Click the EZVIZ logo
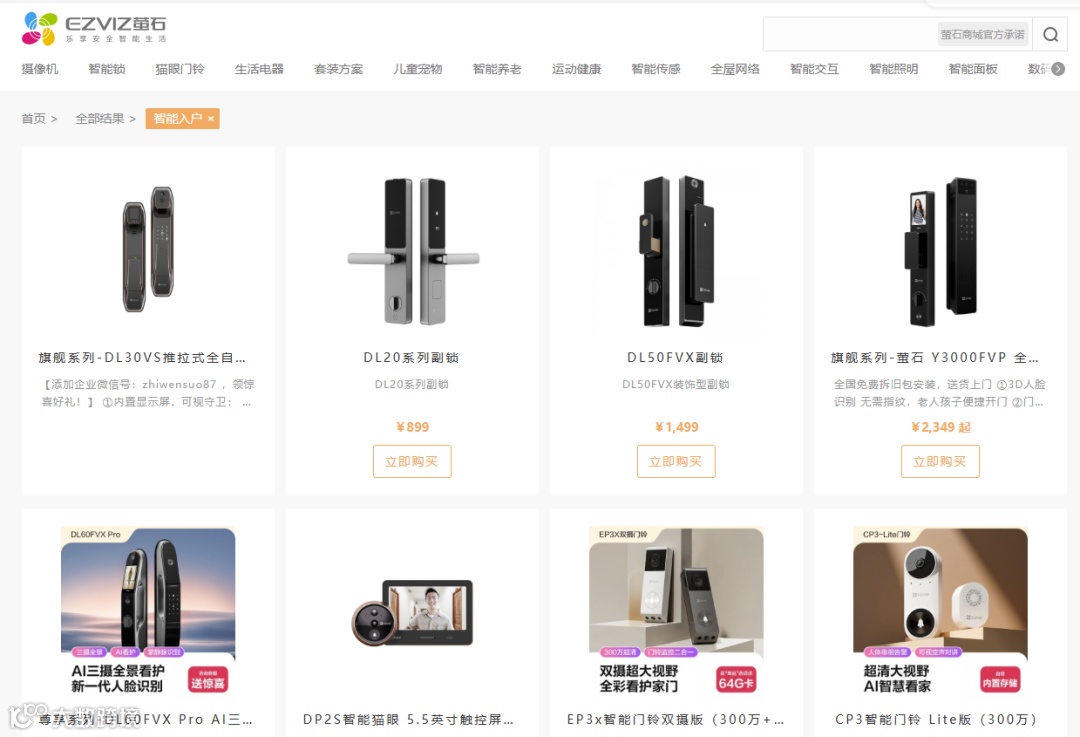The height and width of the screenshot is (737, 1080). (94, 29)
